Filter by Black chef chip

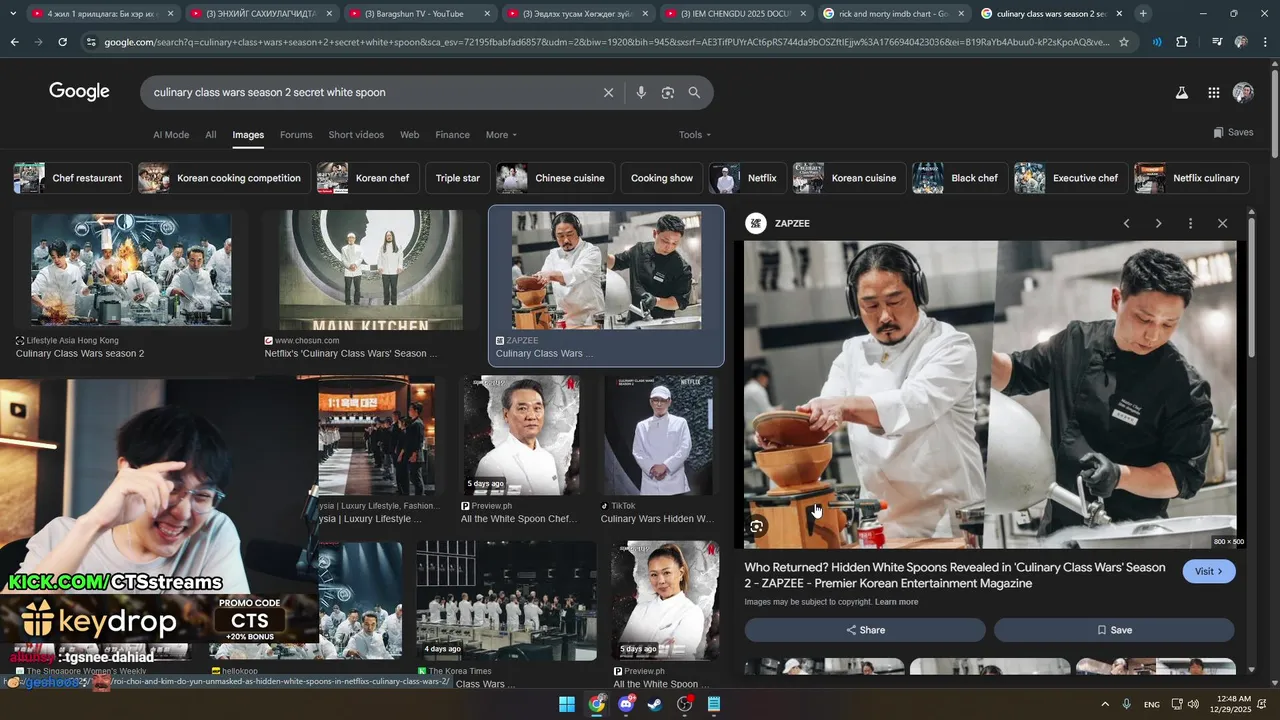click(x=959, y=178)
